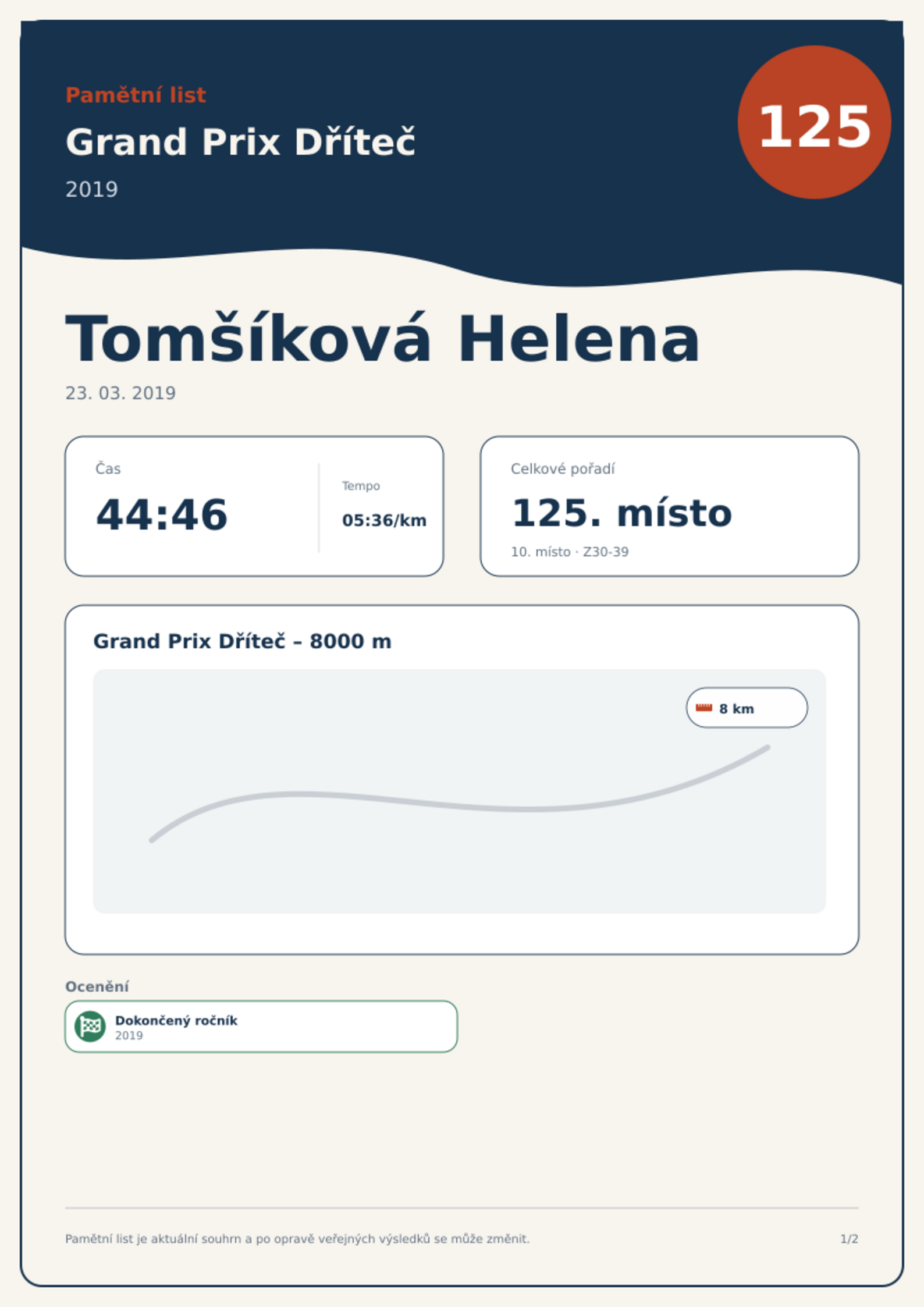The height and width of the screenshot is (1307, 924).
Task: Open the Dokončený ročník award badge
Action: pos(261,1027)
